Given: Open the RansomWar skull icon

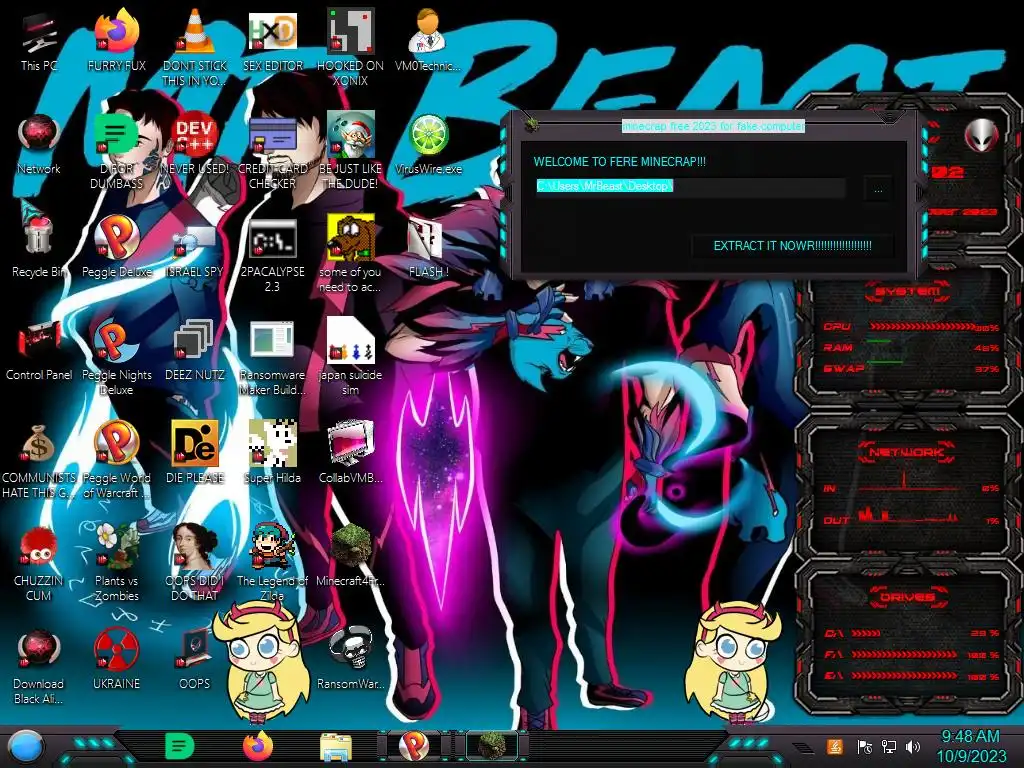Looking at the screenshot, I should pyautogui.click(x=350, y=660).
